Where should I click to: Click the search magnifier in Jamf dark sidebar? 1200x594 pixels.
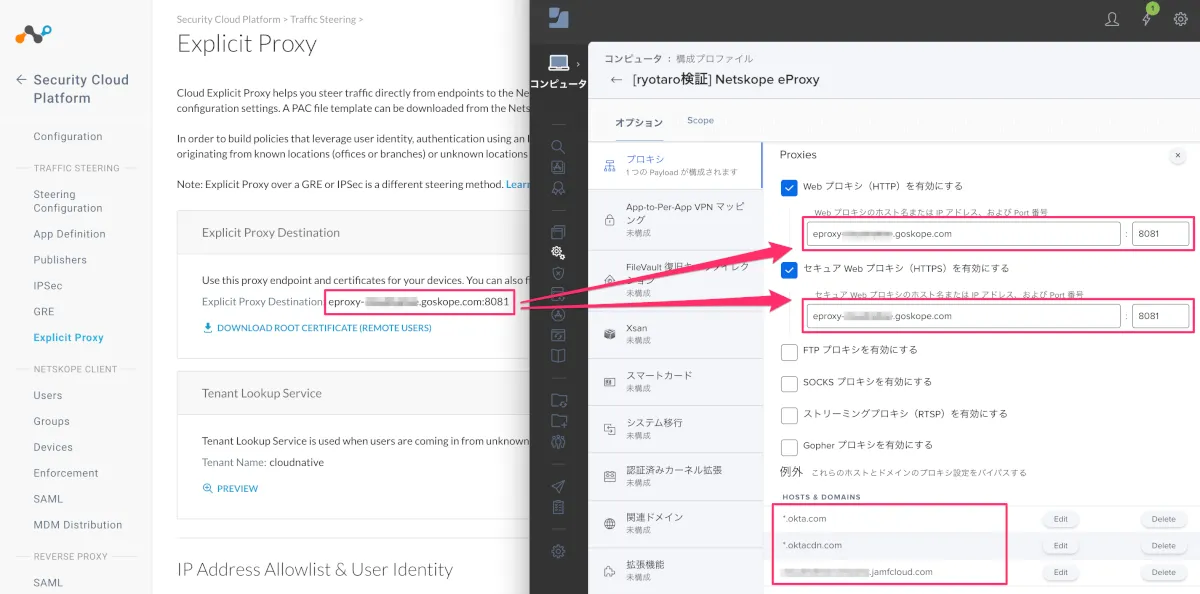pyautogui.click(x=558, y=146)
